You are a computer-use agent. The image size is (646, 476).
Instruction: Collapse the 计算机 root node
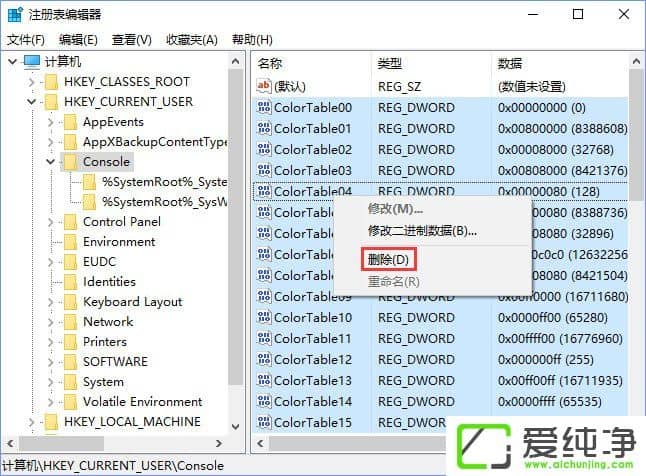pos(12,62)
